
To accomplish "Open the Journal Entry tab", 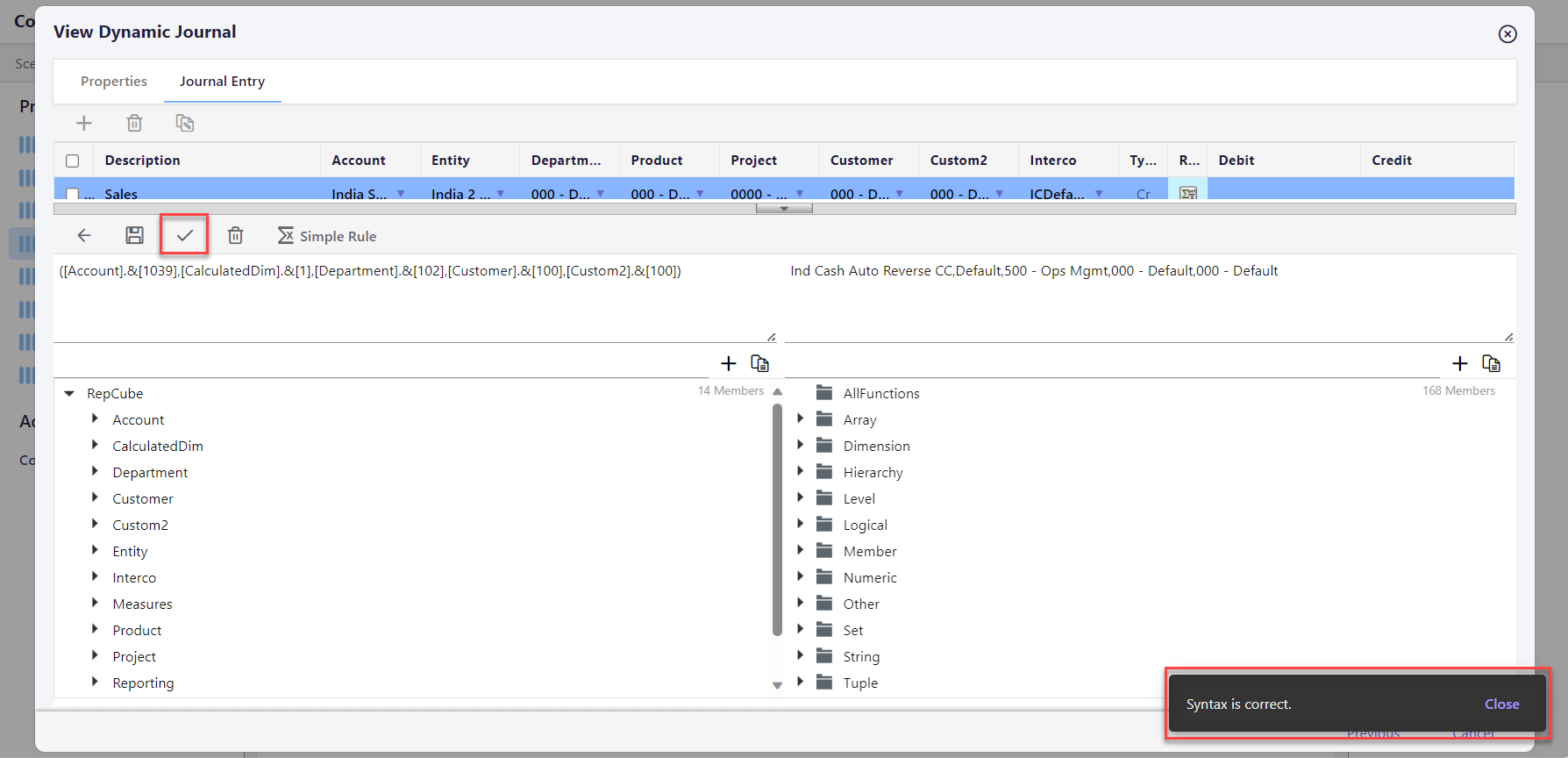I will 222,82.
